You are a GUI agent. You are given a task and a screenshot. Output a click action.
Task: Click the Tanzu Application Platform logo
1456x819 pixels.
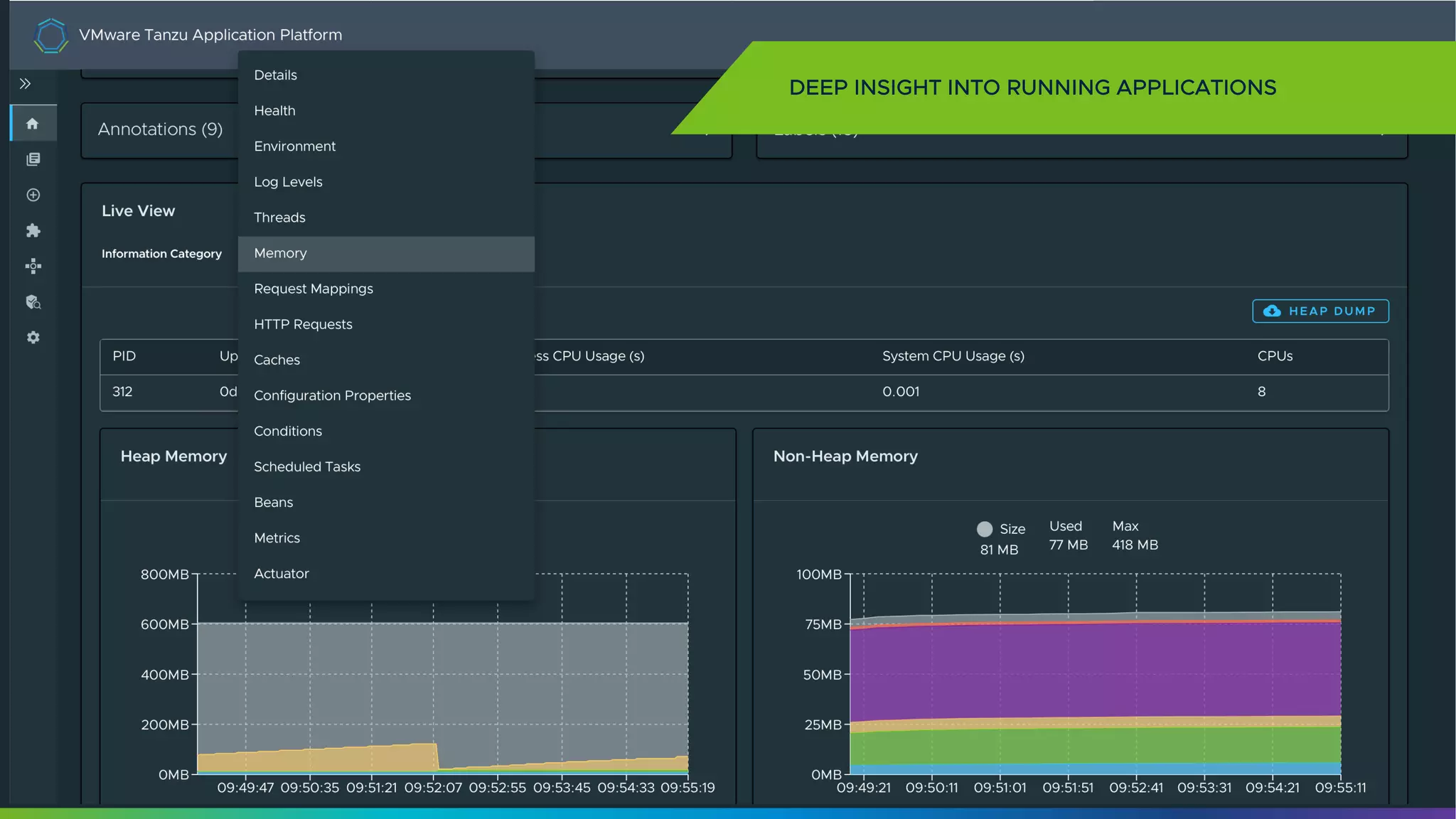50,36
